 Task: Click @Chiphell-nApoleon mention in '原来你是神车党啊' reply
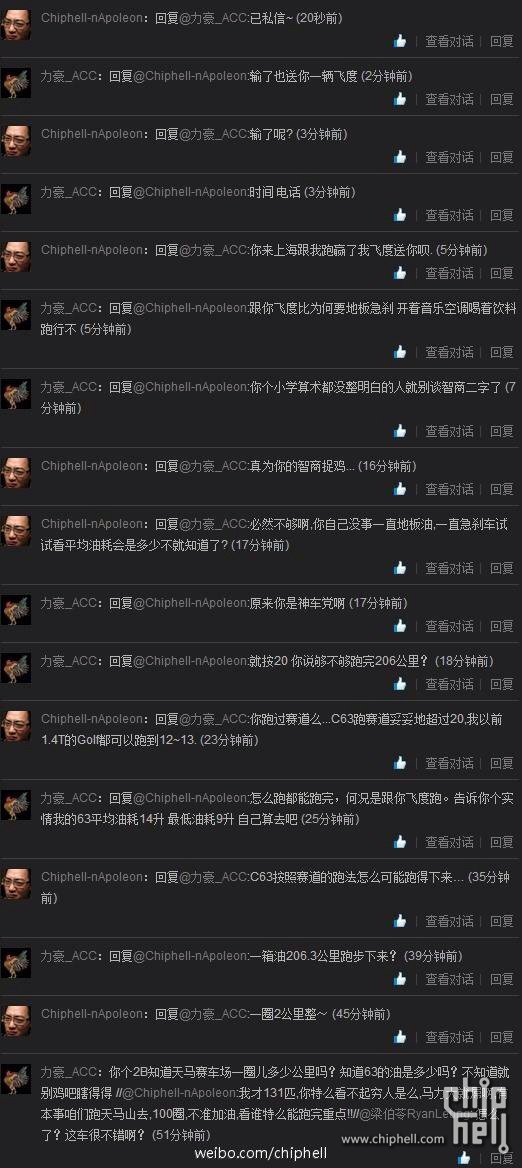[191, 603]
